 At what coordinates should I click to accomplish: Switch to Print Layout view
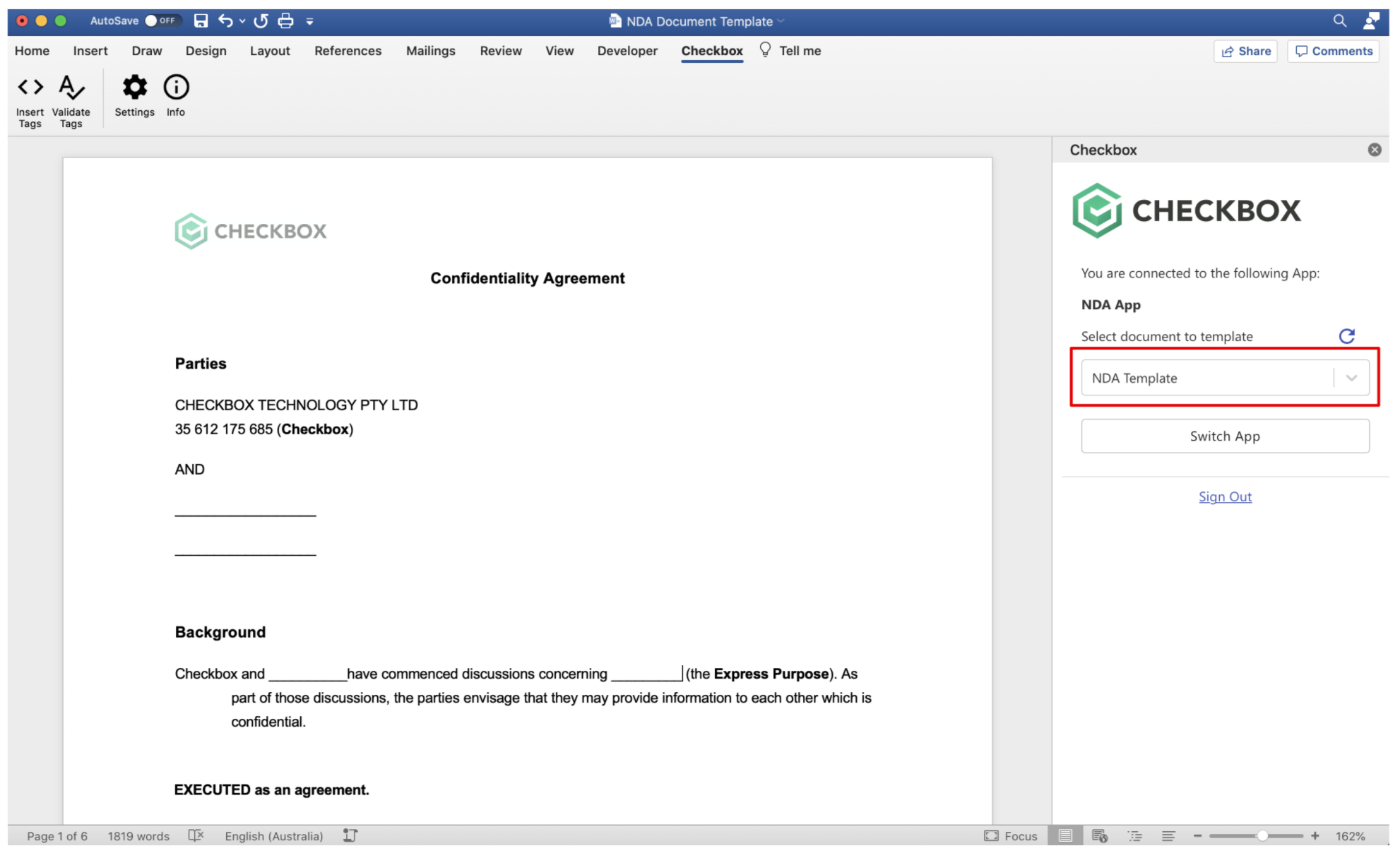(x=1065, y=835)
